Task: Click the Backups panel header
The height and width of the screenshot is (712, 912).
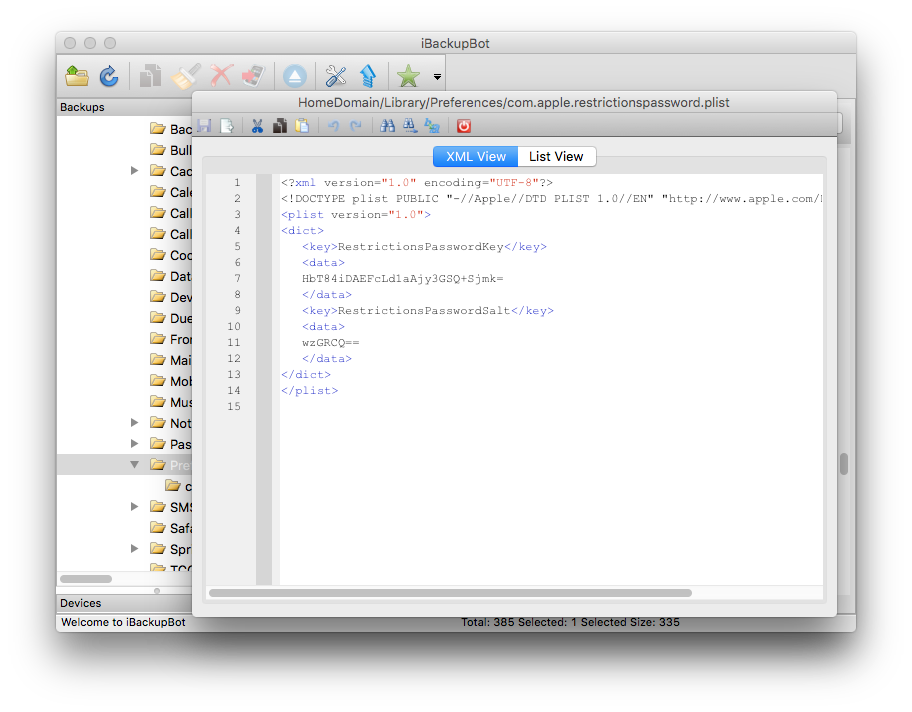Action: point(124,107)
